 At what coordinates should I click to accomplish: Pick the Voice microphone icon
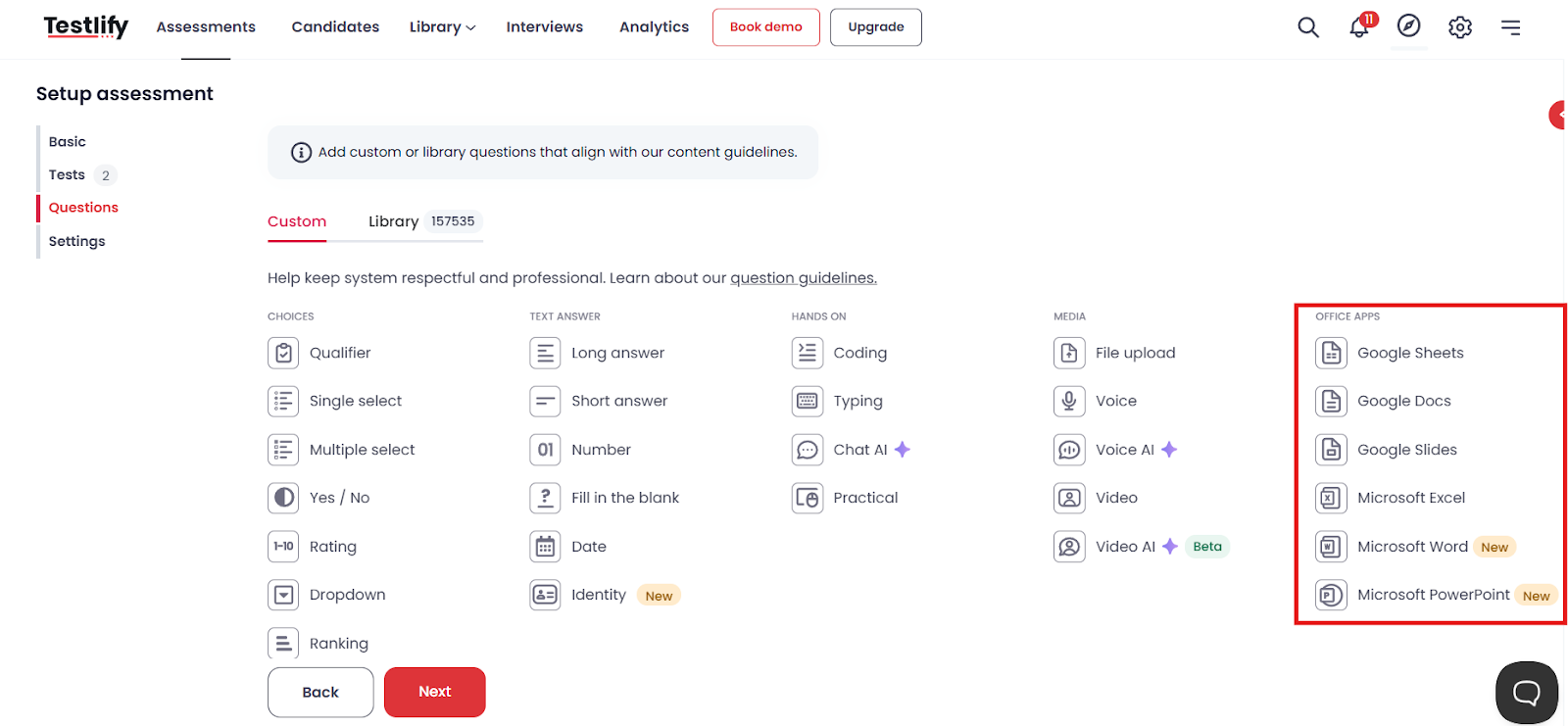click(x=1069, y=401)
